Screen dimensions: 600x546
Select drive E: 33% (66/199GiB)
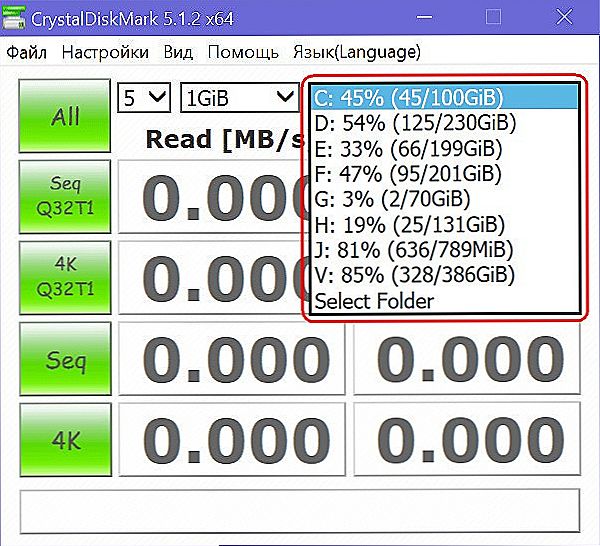coord(444,148)
